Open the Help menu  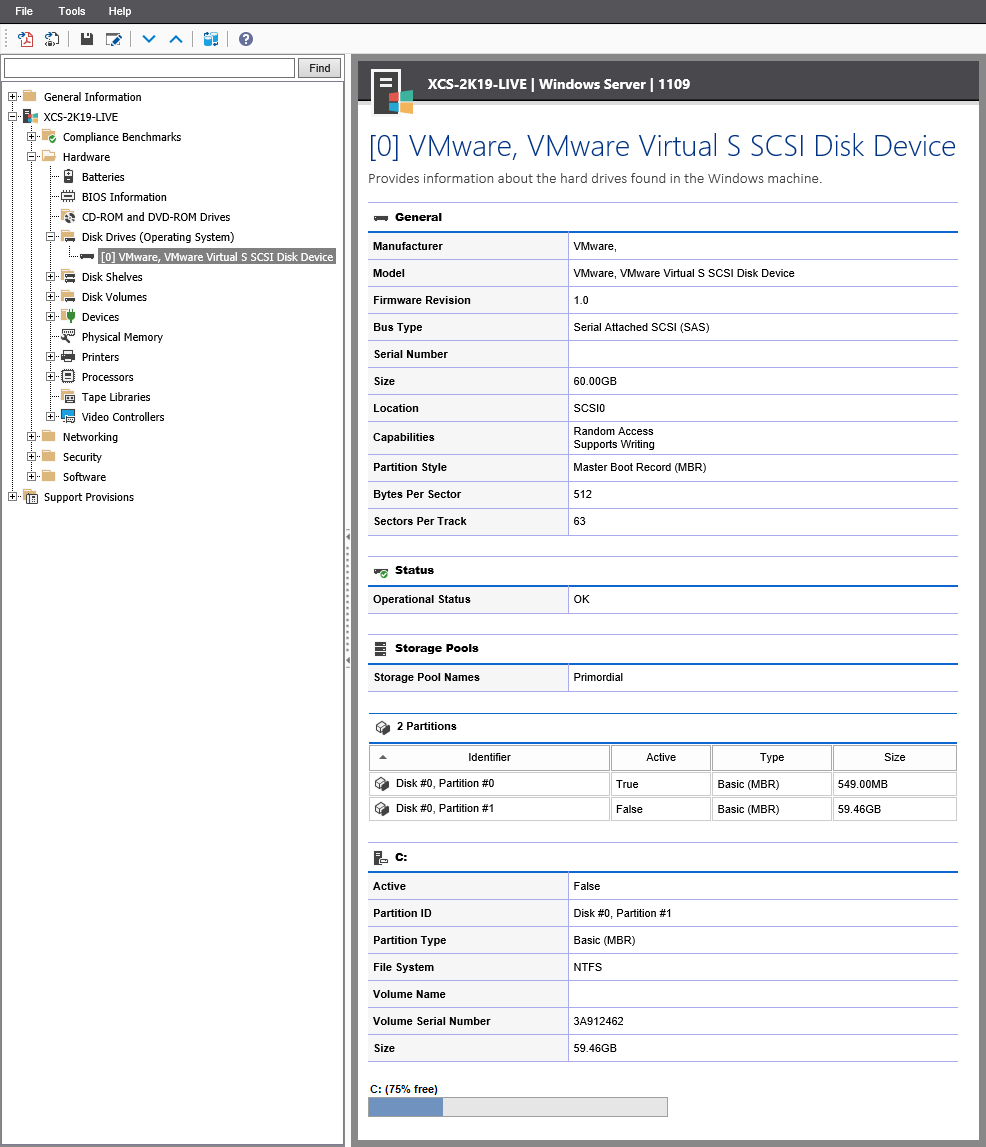120,11
